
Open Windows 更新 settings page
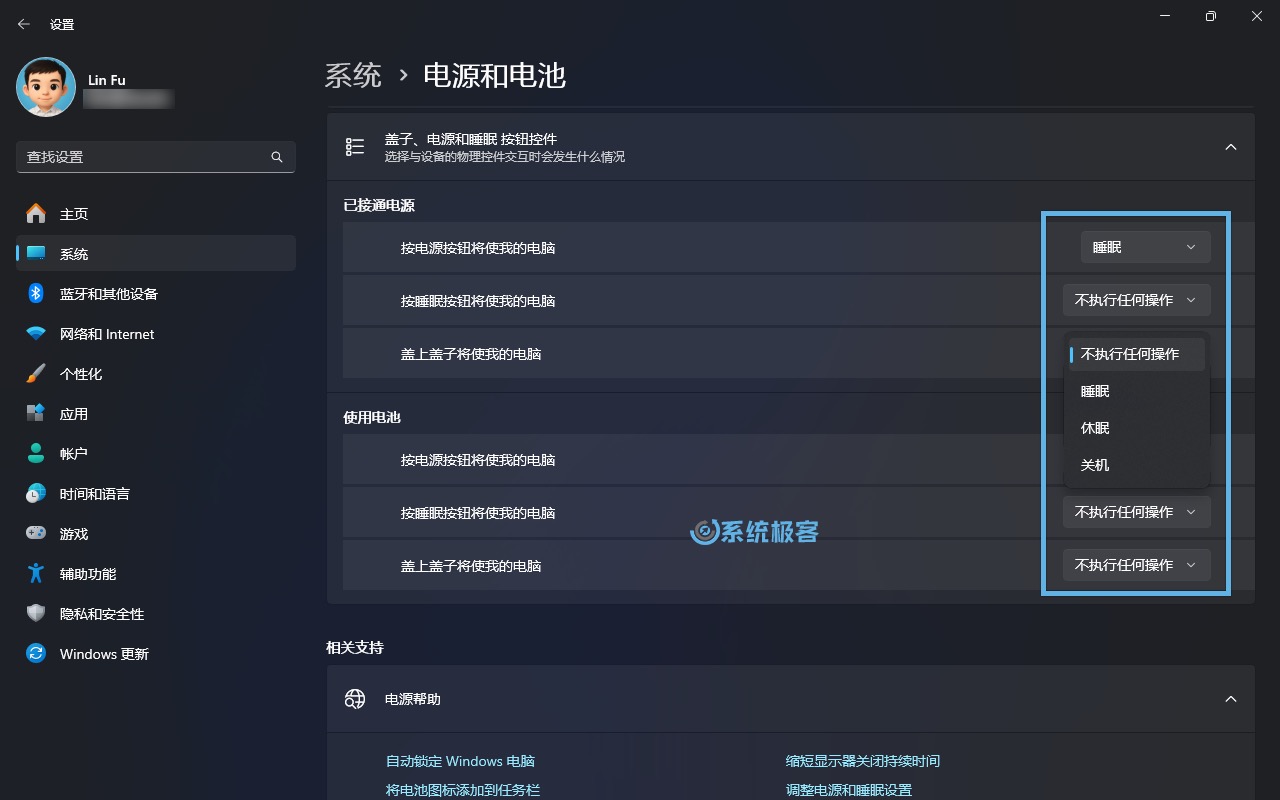[156, 653]
